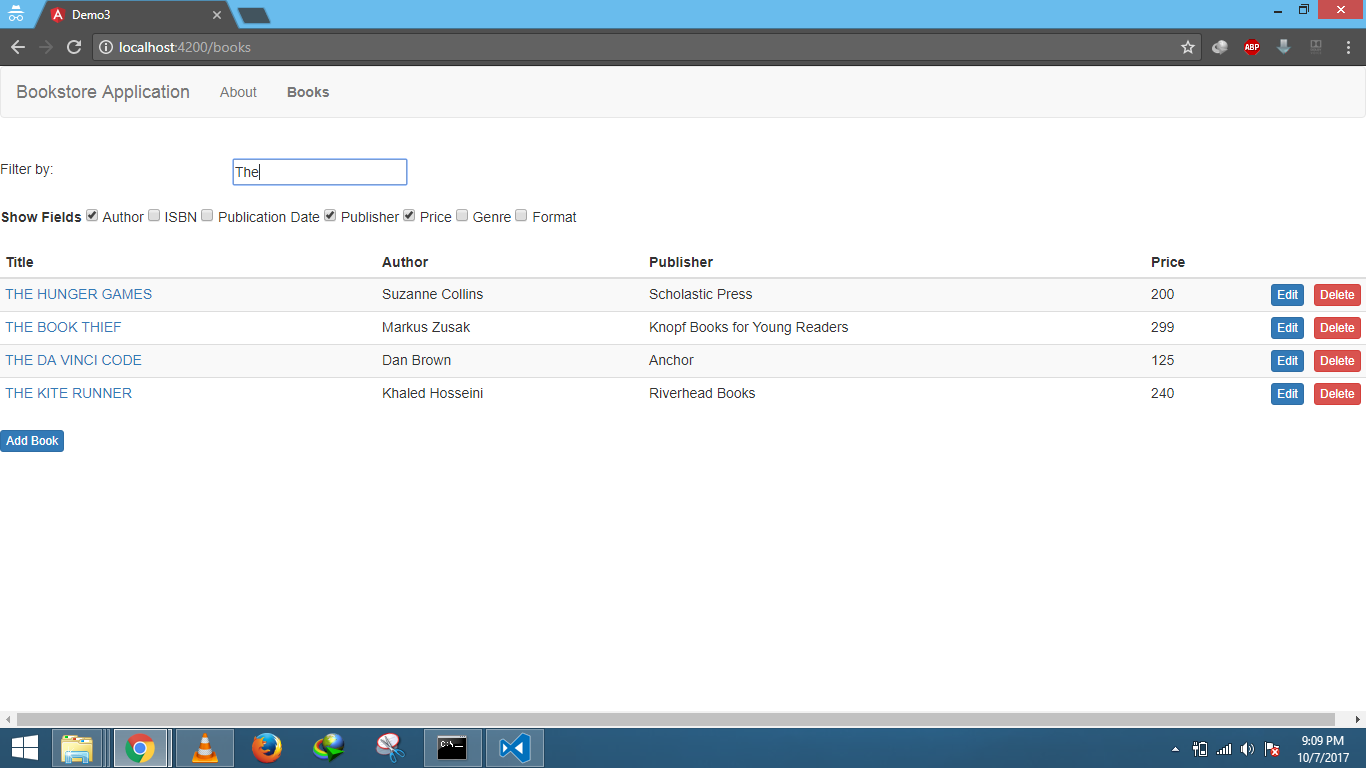Select the price value 299

click(1162, 327)
